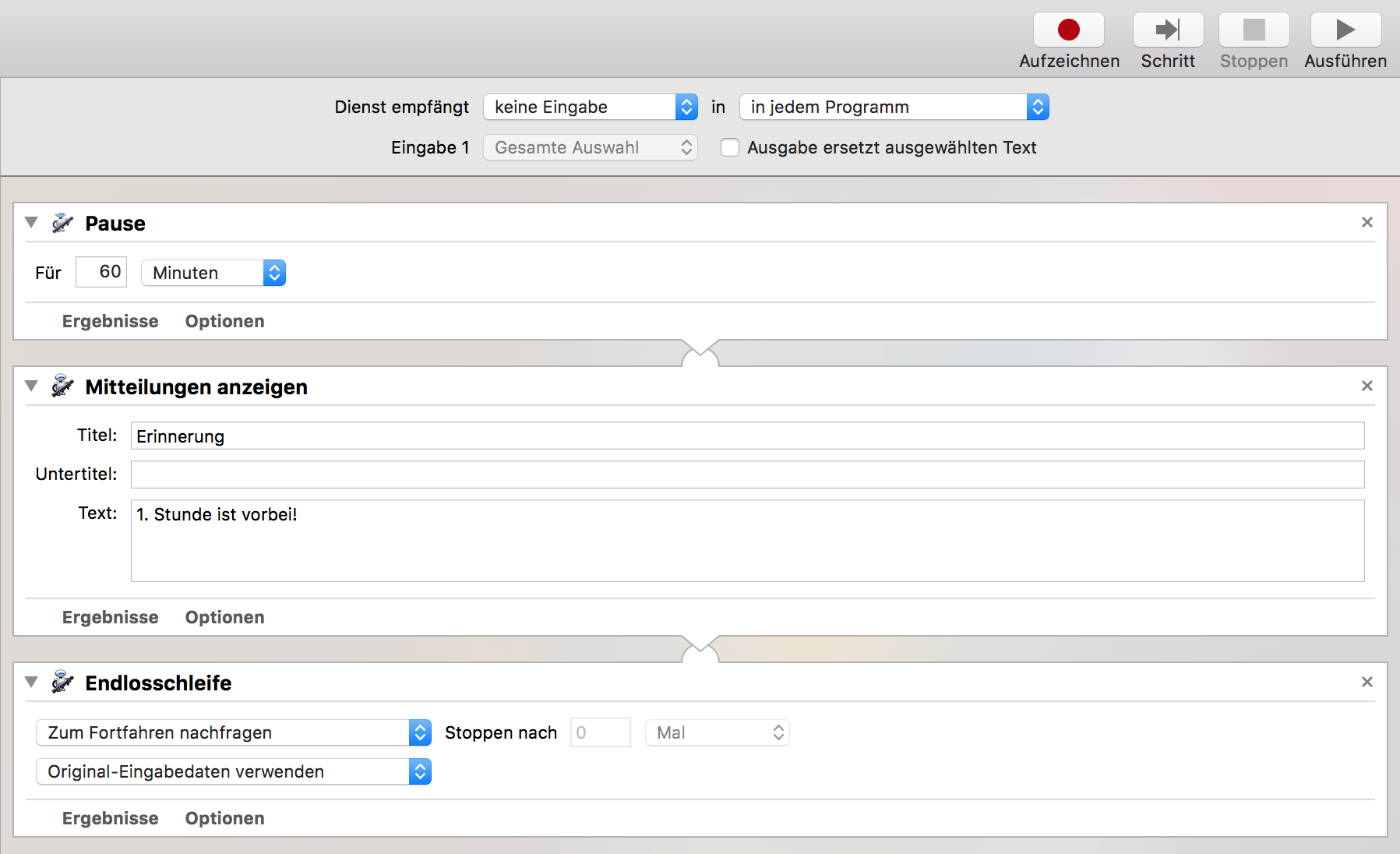Open the 'Gesamte Auswahl' dropdown
The height and width of the screenshot is (854, 1400).
591,147
